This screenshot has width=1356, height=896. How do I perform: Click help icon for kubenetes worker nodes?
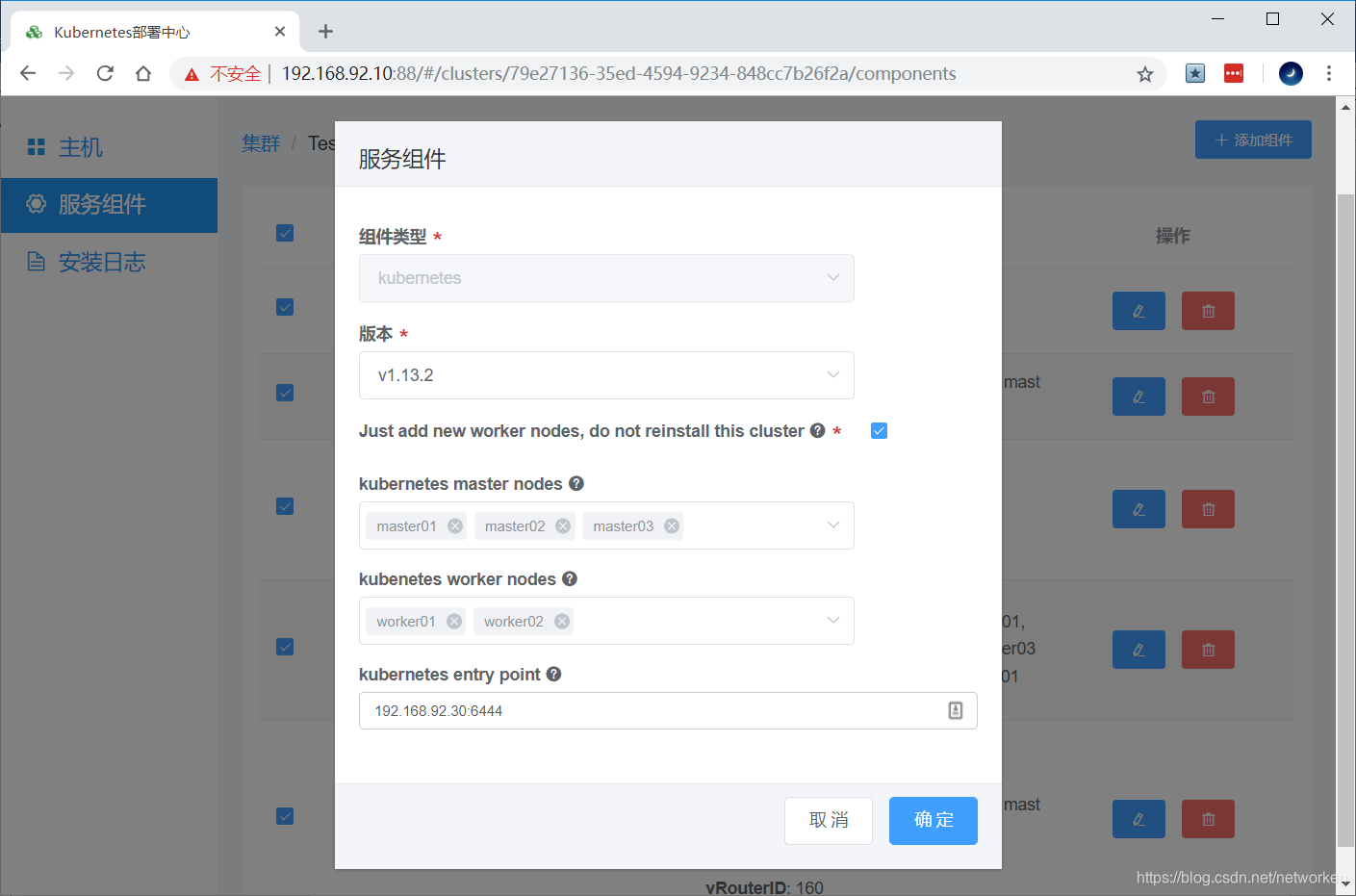coord(570,578)
